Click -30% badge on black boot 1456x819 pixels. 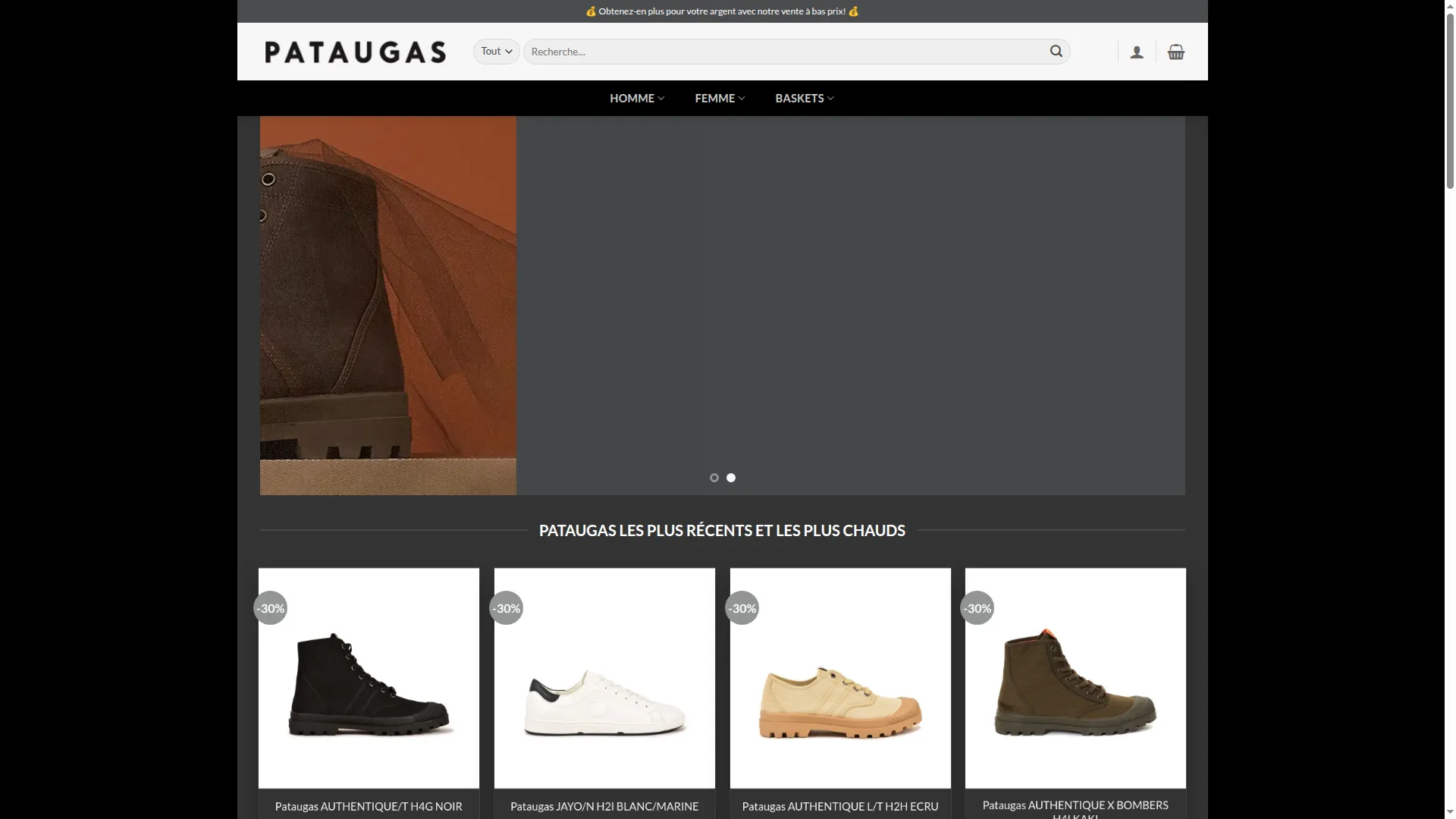coord(270,608)
